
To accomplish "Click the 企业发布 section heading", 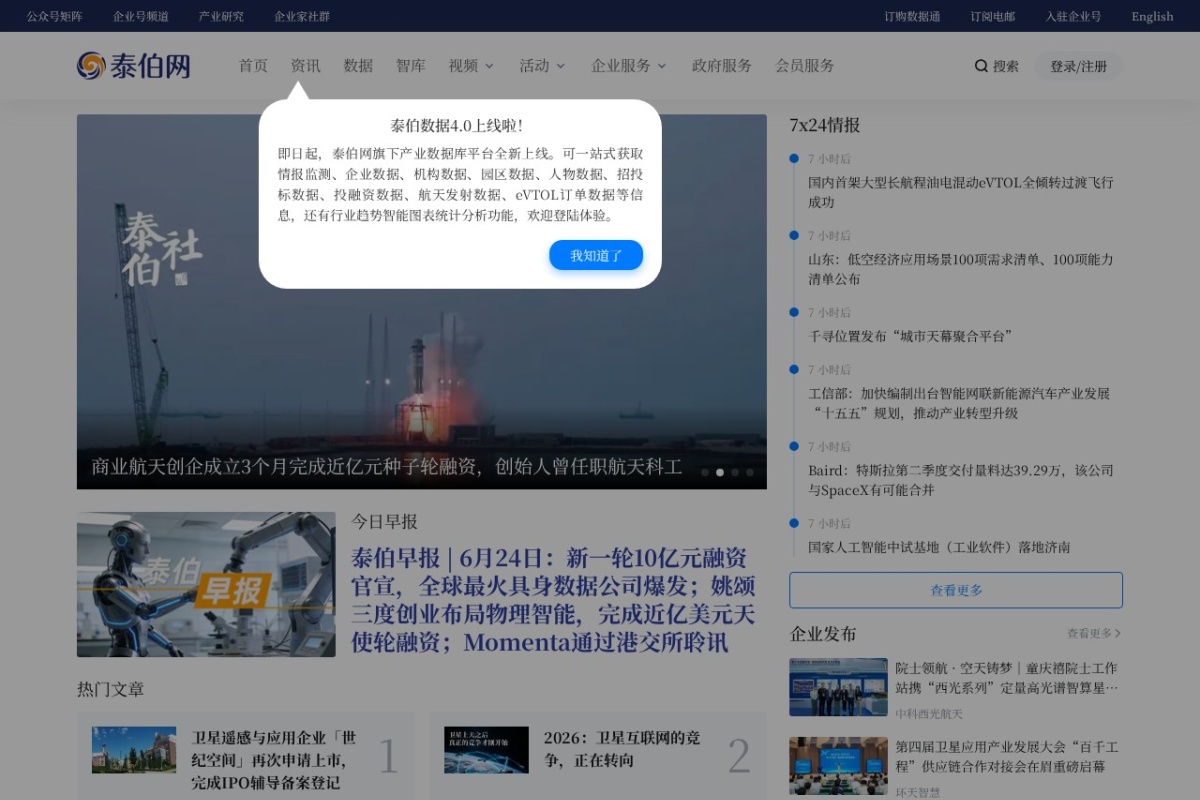I will pyautogui.click(x=823, y=633).
